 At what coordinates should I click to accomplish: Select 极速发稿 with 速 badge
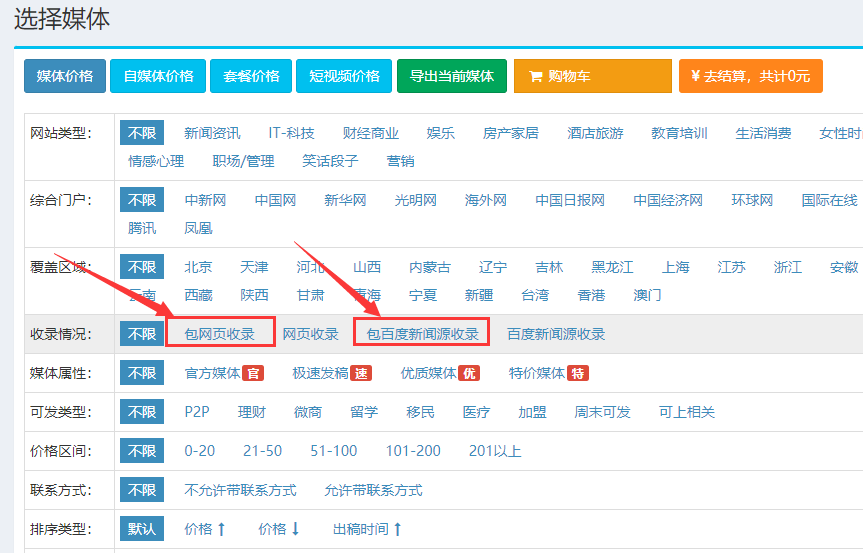pos(332,373)
